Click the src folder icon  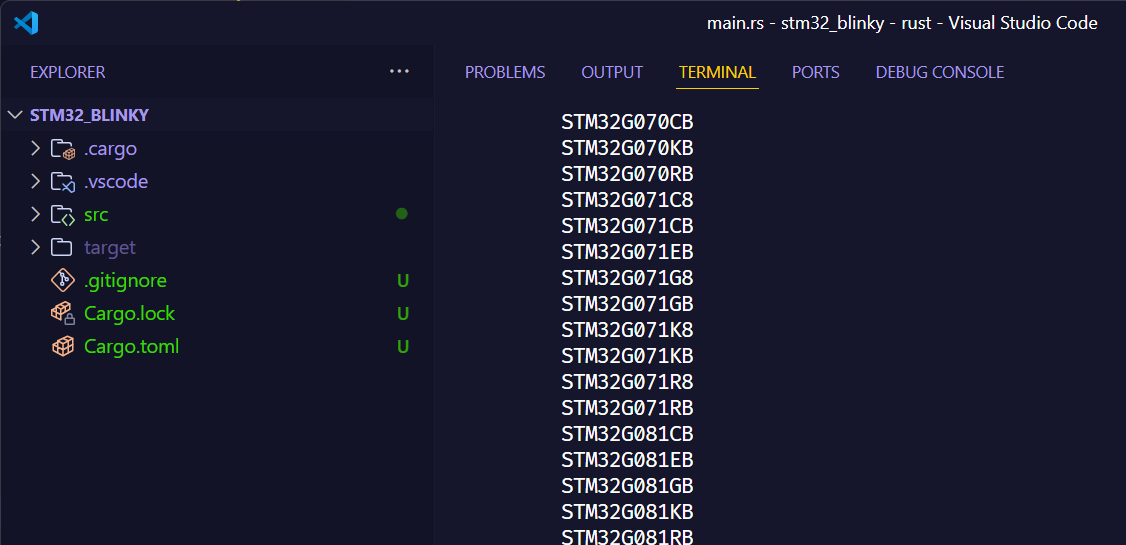(63, 215)
